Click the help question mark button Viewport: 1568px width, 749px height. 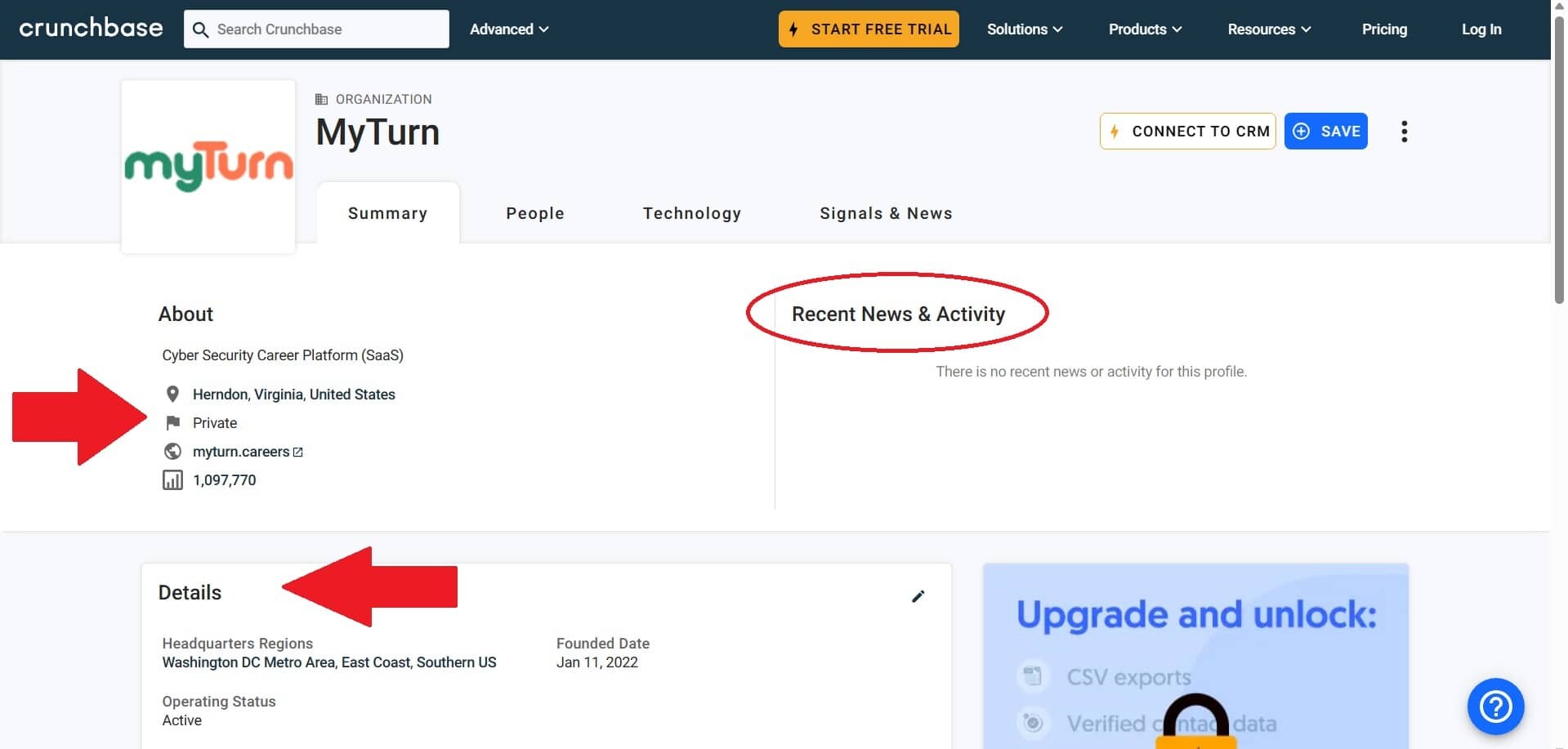(x=1495, y=707)
